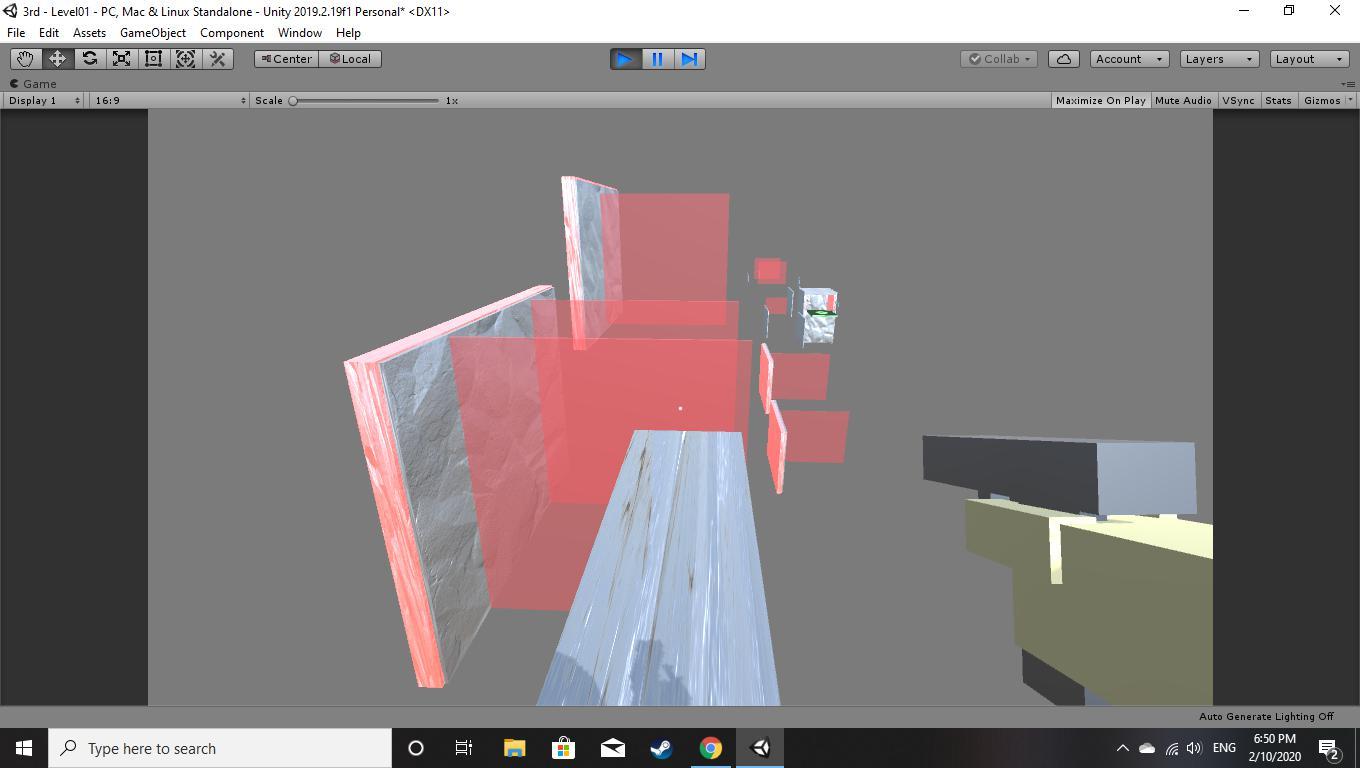Step forward one frame
Image resolution: width=1360 pixels, height=768 pixels.
[689, 59]
